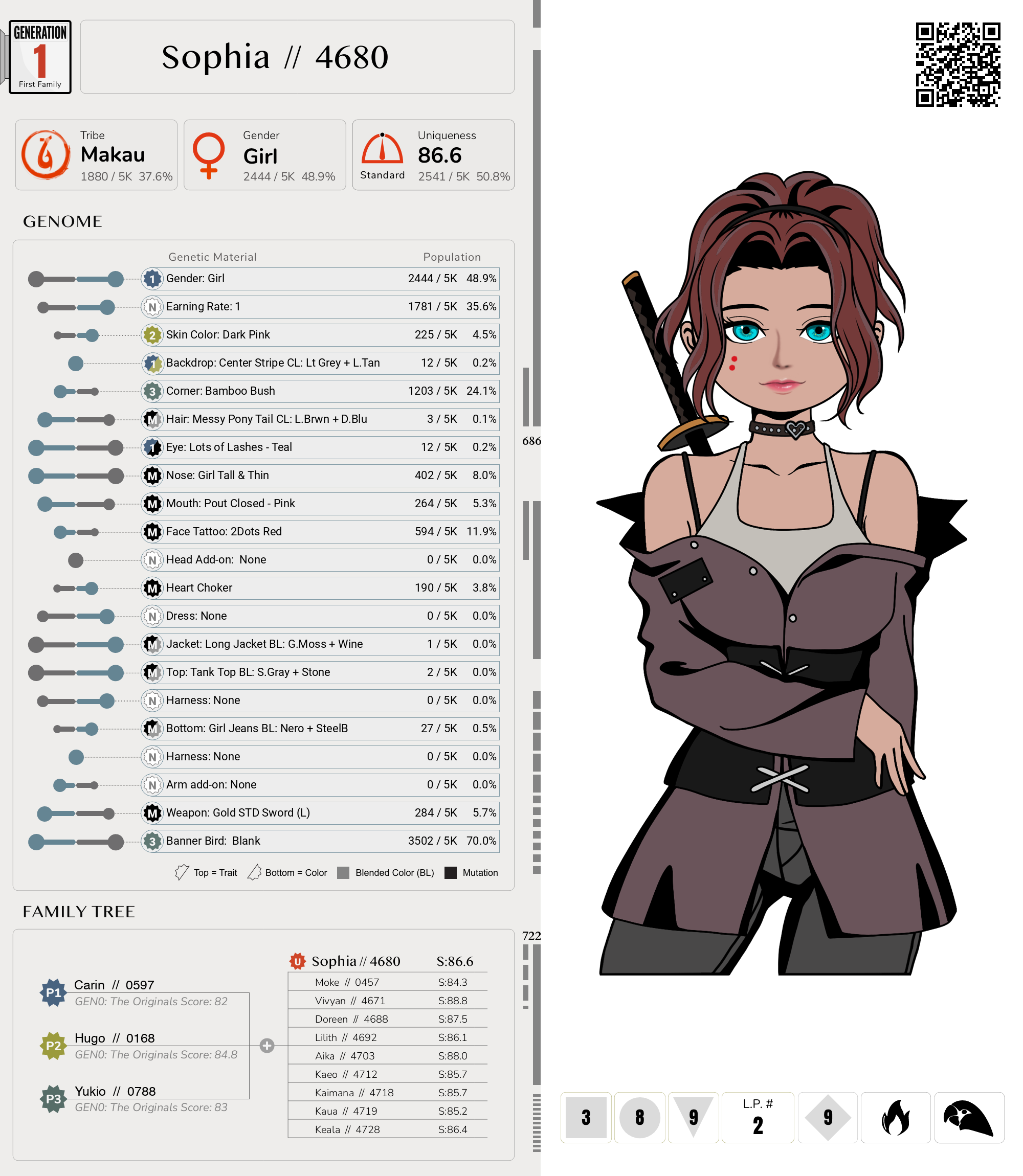Click the Uniqueness gauge meter icon
This screenshot has width=1023, height=1176.
click(x=382, y=149)
